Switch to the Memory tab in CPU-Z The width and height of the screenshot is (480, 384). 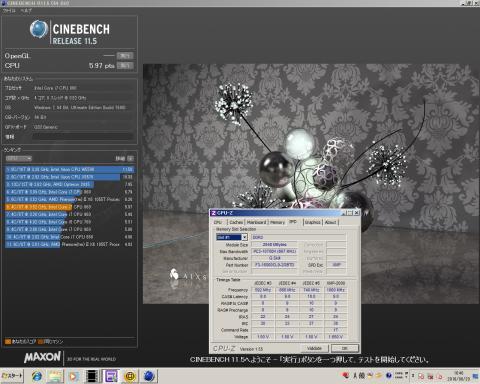[277, 222]
